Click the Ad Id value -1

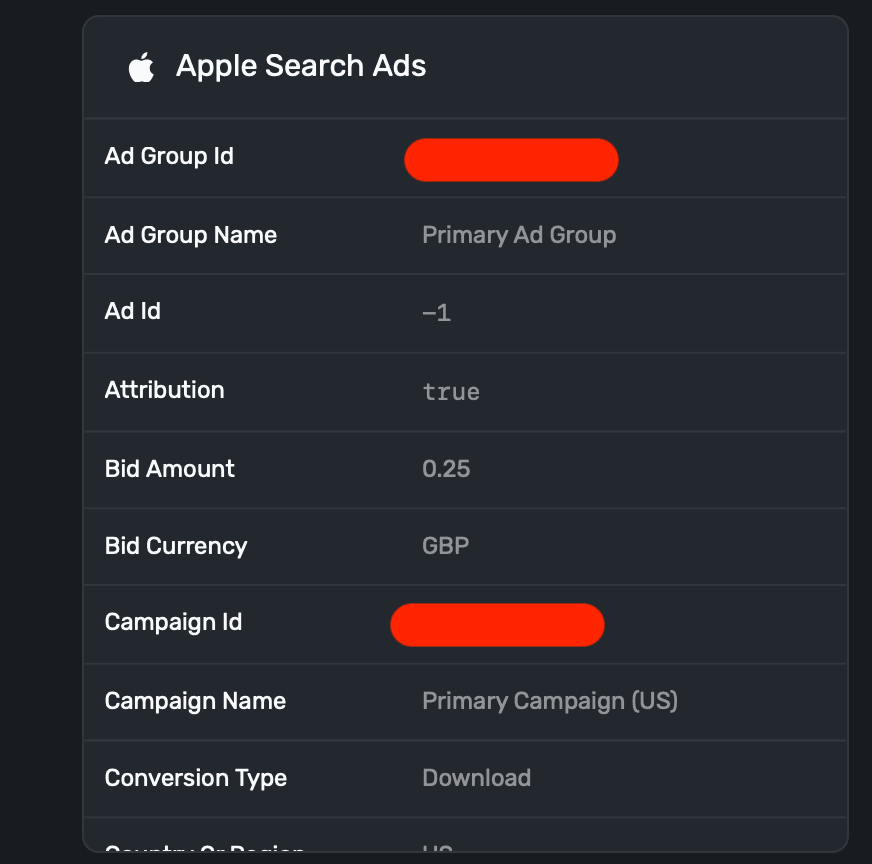tap(437, 313)
